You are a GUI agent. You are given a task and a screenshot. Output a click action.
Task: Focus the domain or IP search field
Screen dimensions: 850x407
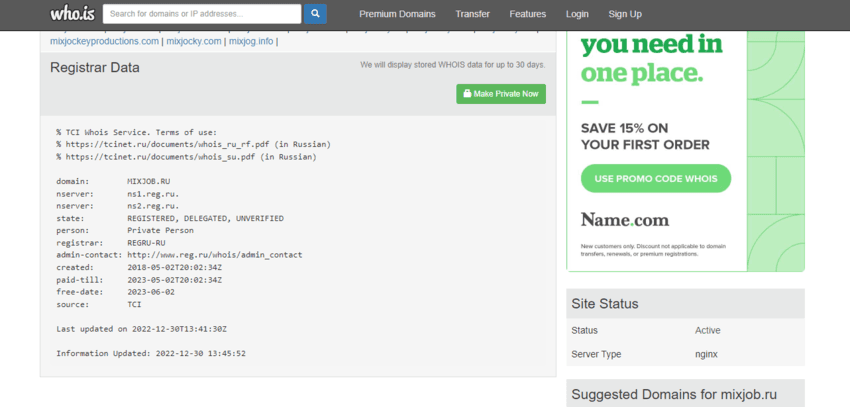pyautogui.click(x=202, y=14)
